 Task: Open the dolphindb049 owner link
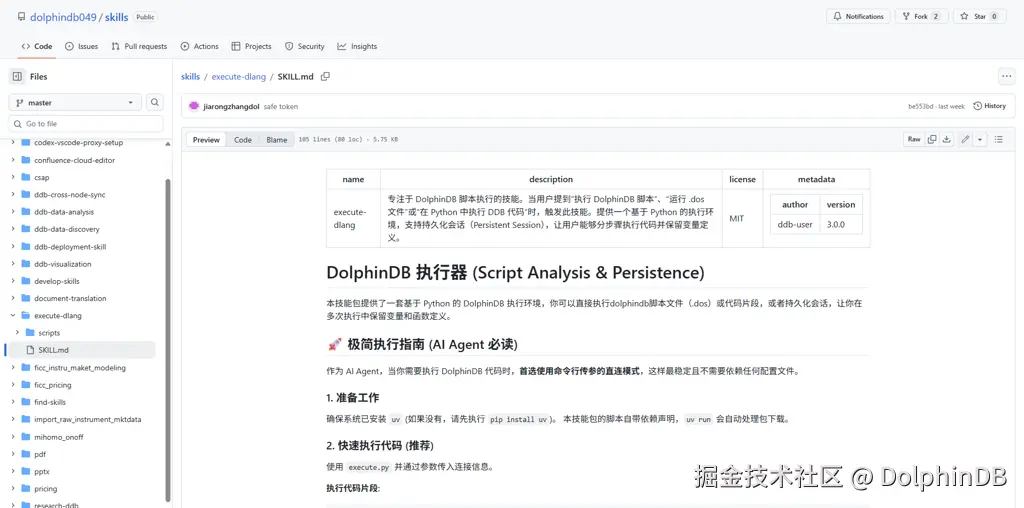[x=63, y=17]
